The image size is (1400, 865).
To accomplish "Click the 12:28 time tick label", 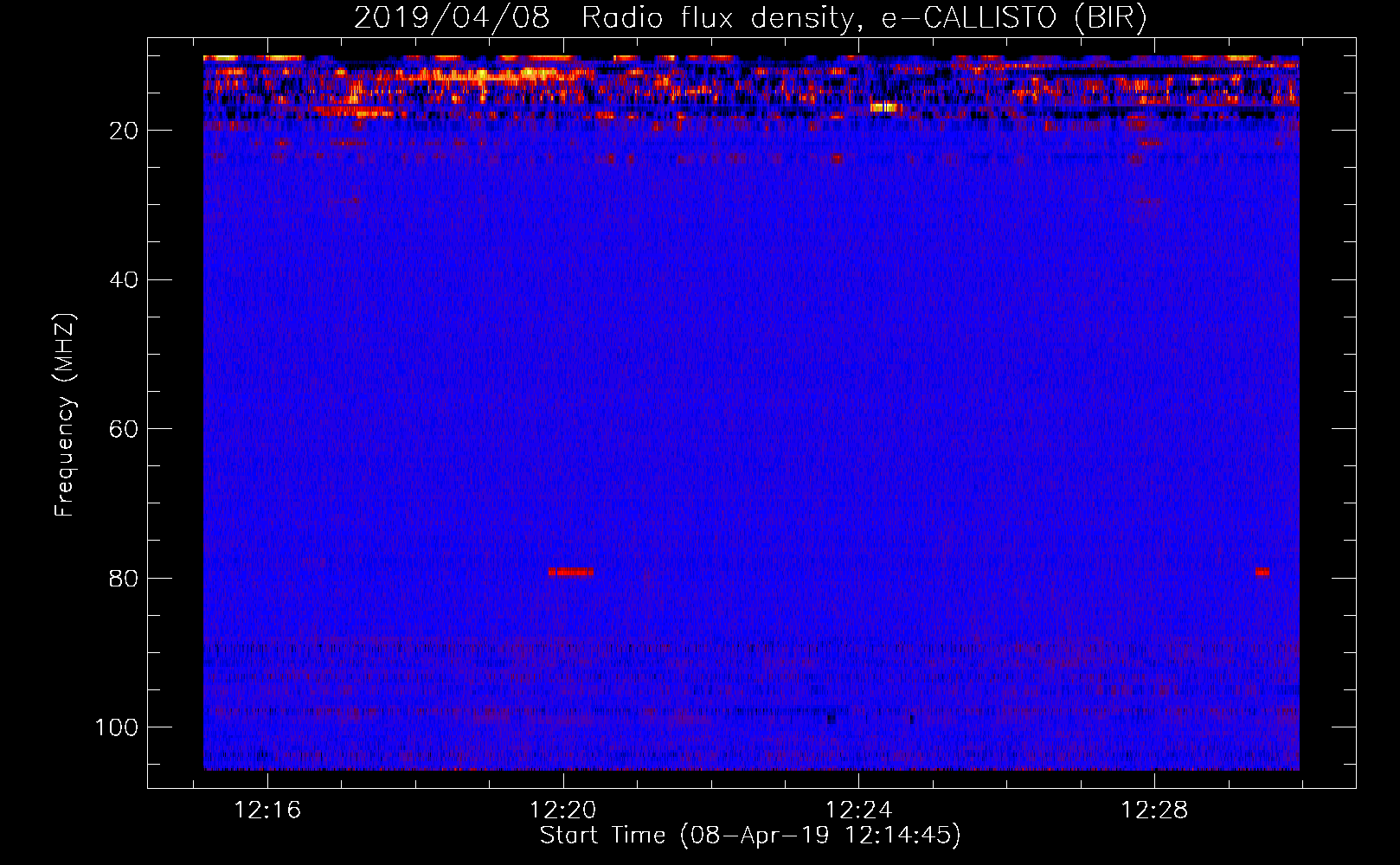I will pos(1155,810).
